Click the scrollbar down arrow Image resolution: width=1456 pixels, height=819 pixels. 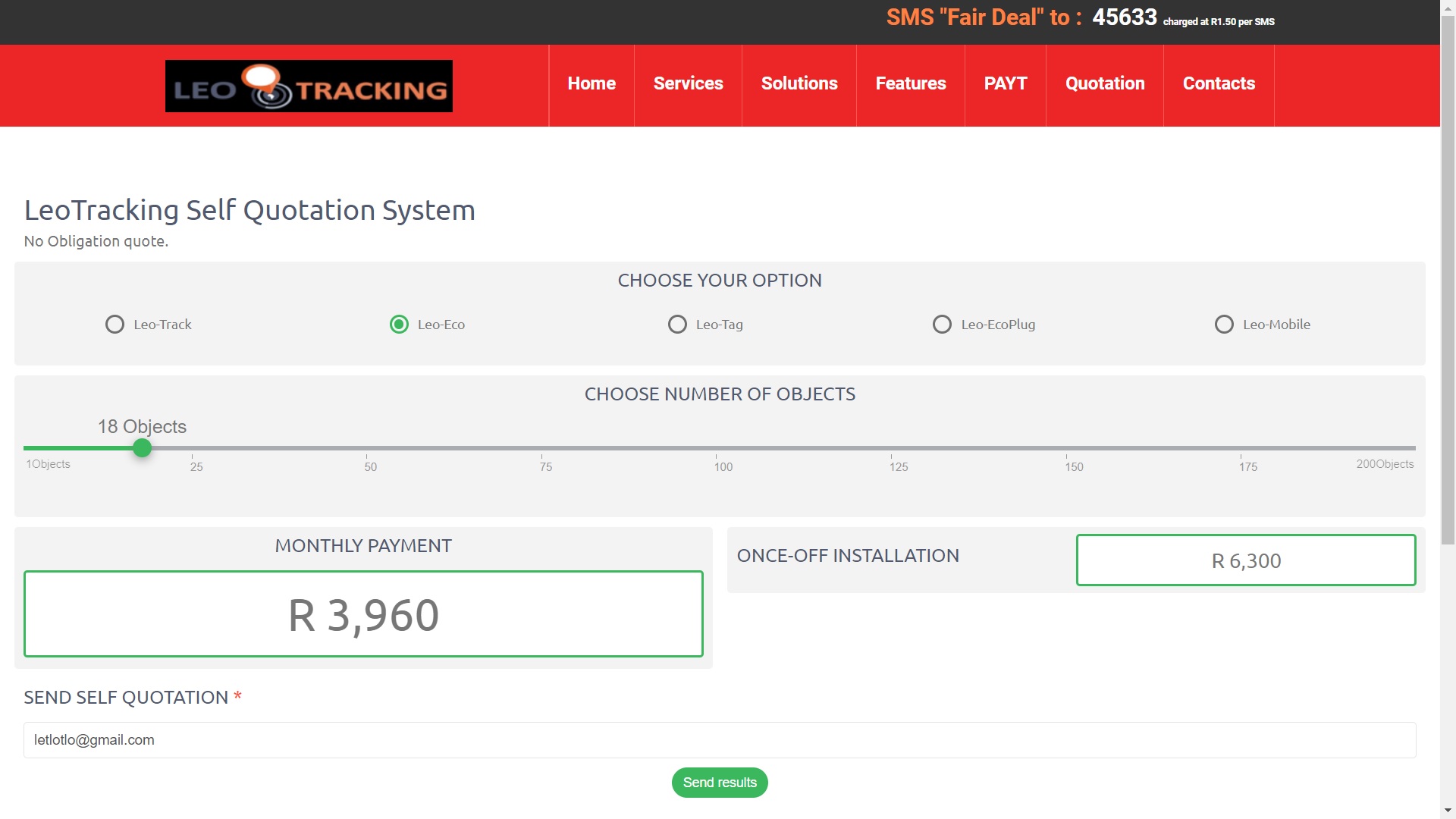1448,811
